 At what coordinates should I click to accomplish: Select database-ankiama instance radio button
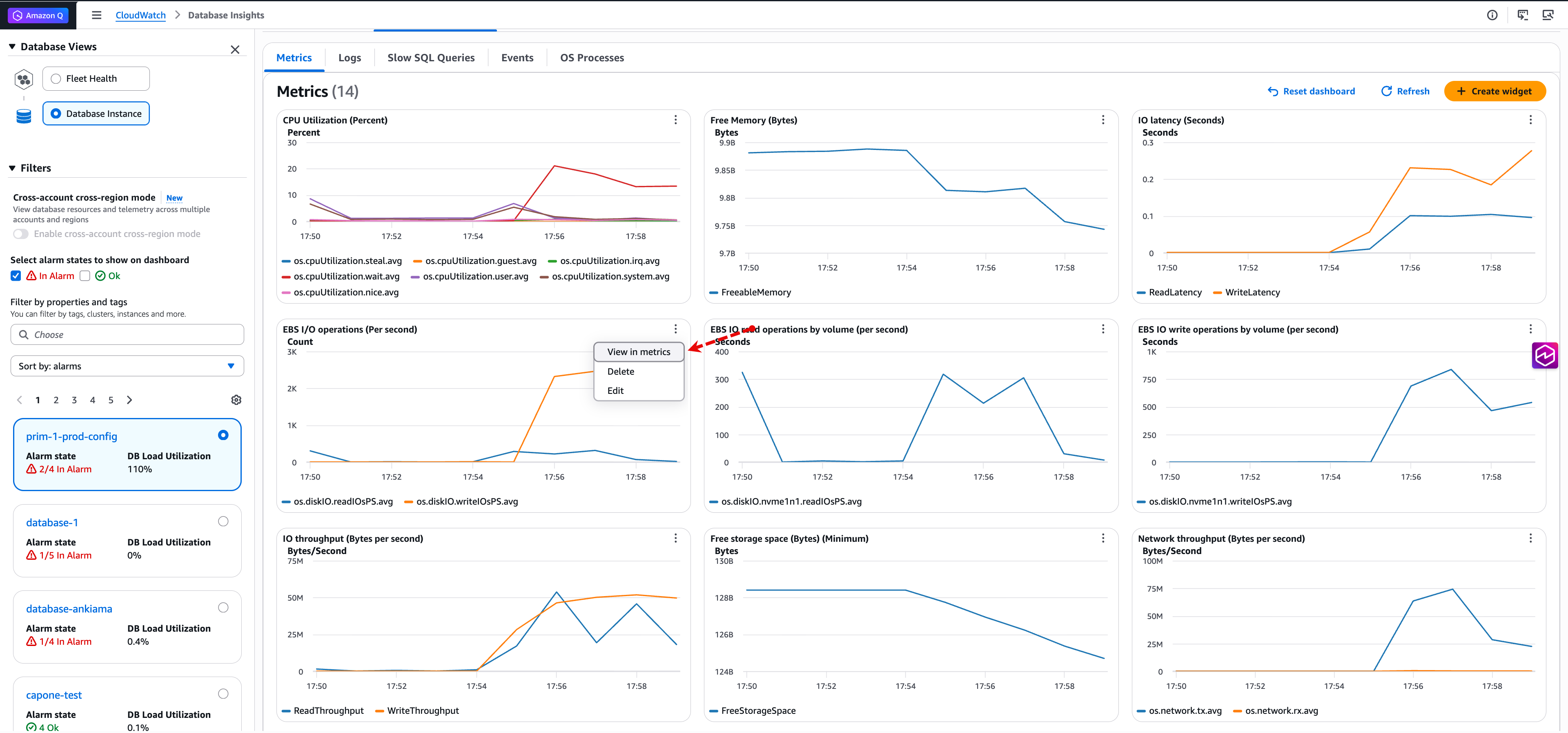(223, 608)
